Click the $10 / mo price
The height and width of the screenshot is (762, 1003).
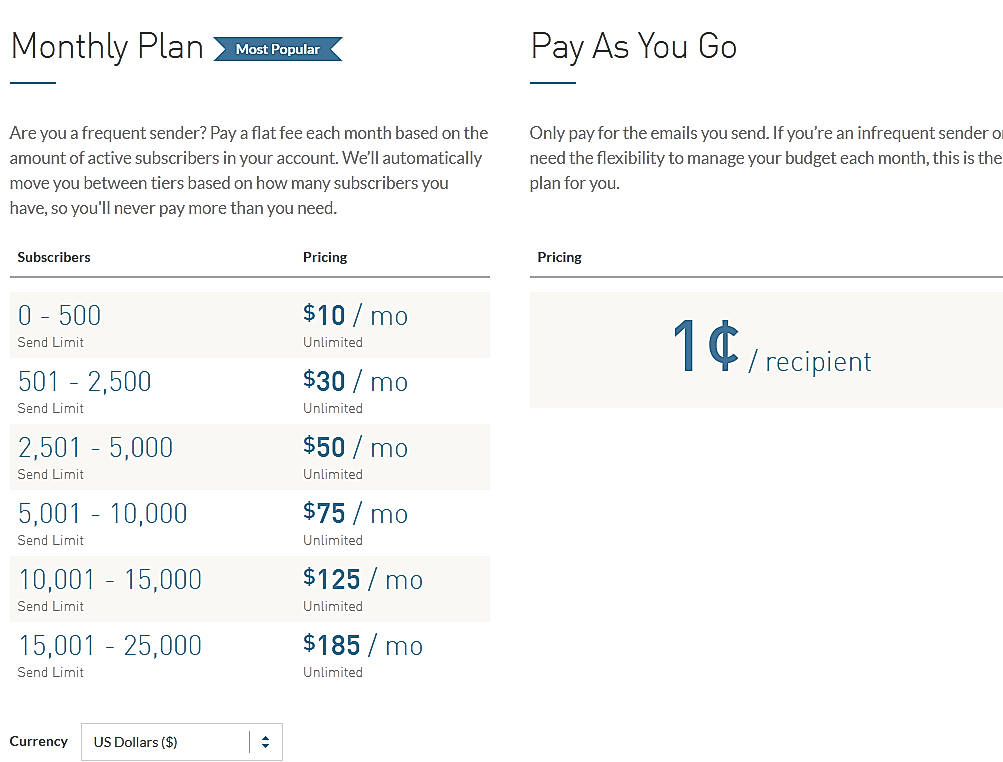[356, 315]
